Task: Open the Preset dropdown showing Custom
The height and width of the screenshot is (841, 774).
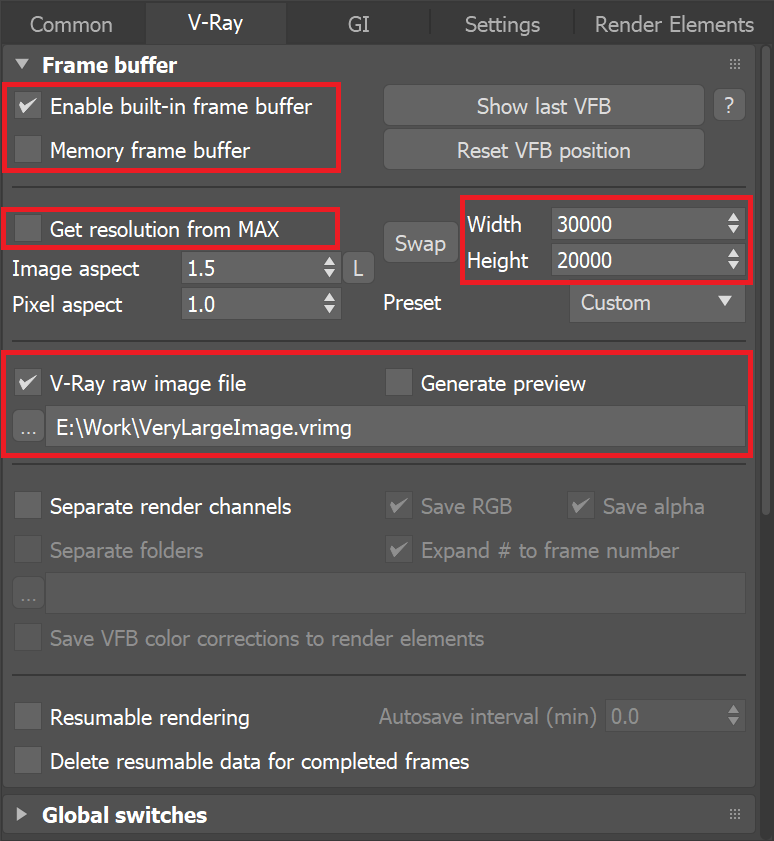Action: (x=657, y=303)
